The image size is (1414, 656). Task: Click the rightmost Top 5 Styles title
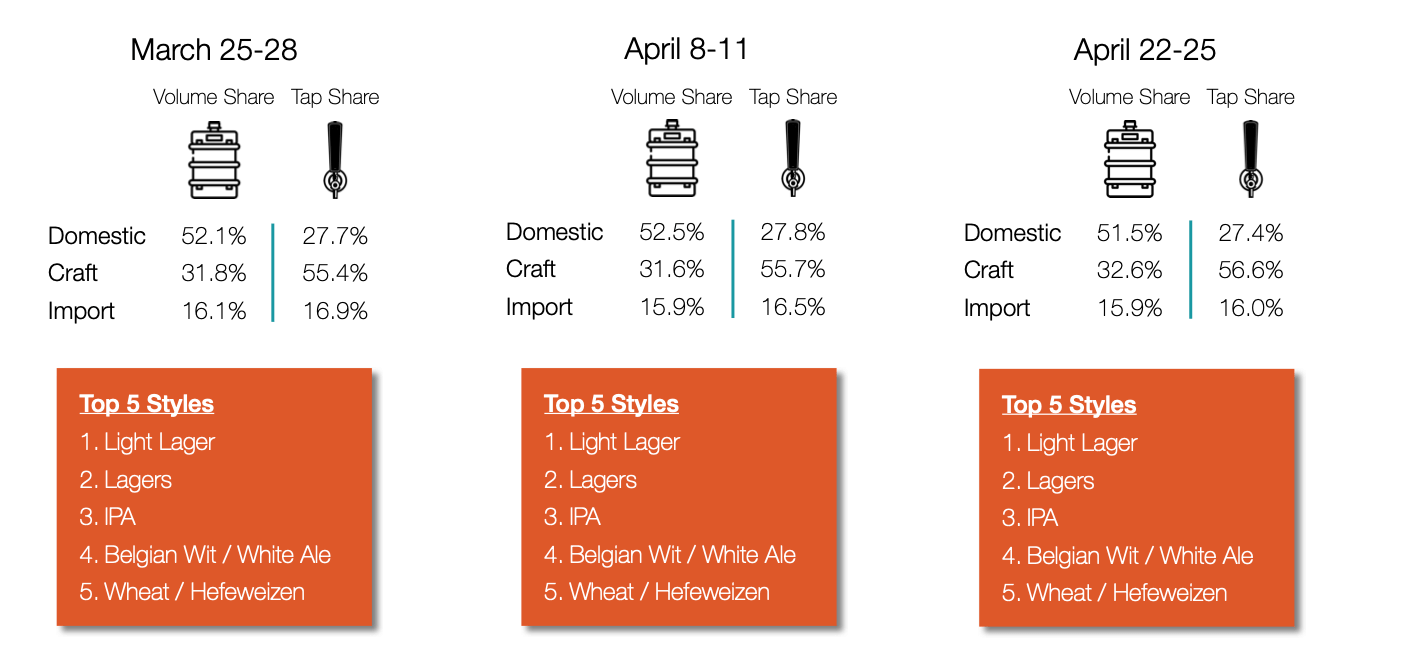(x=1069, y=405)
